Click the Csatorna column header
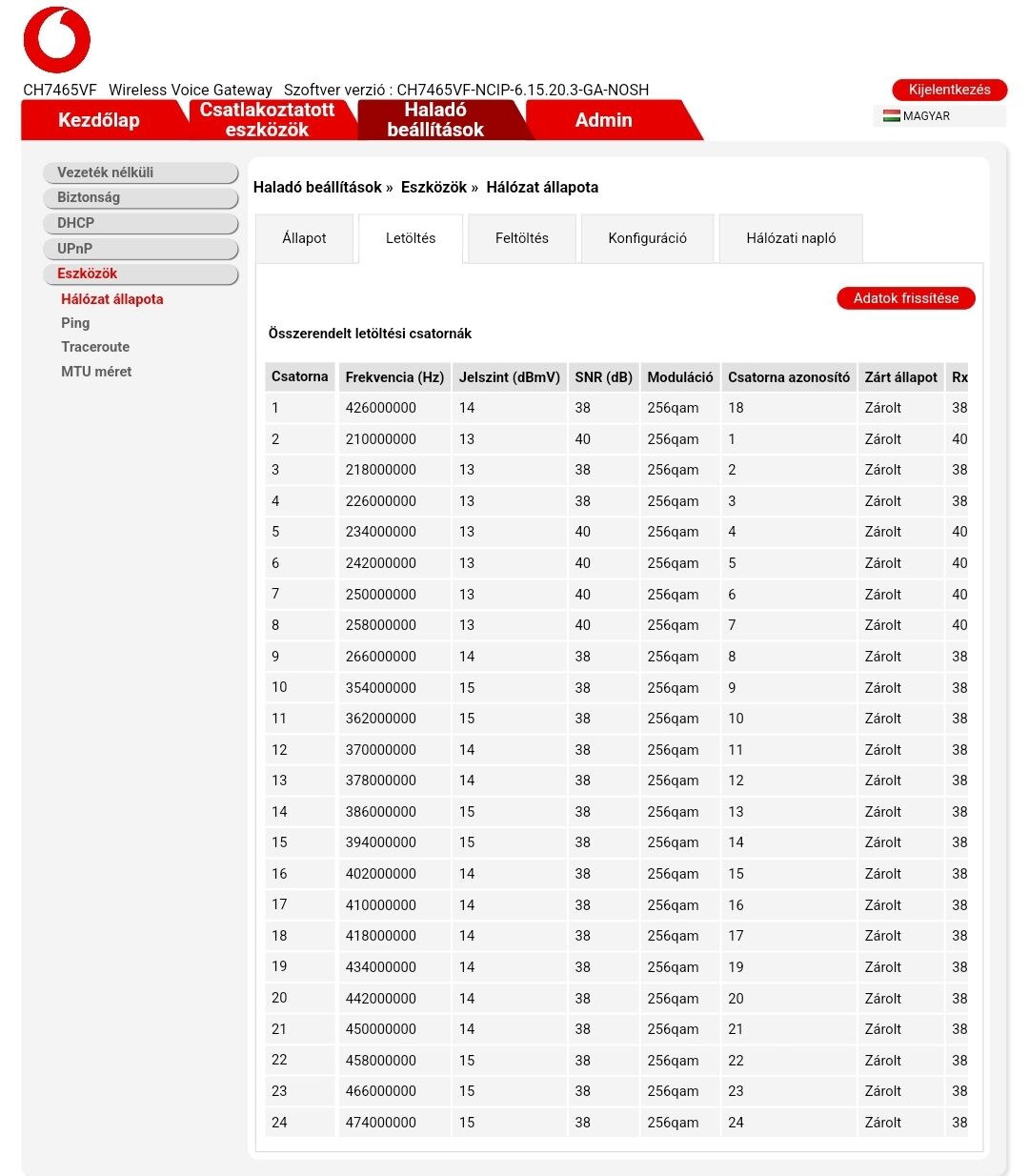 300,376
